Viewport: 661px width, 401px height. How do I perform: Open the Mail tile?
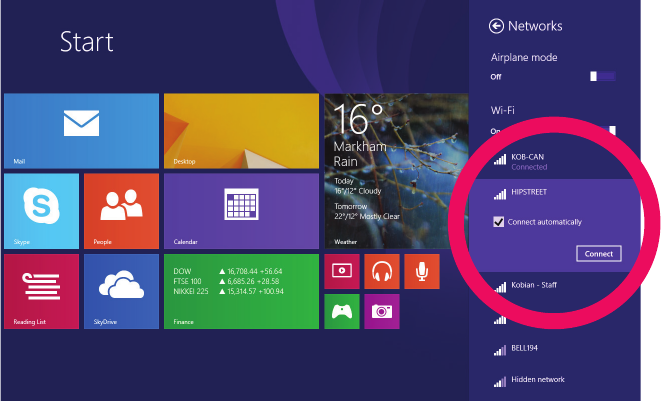(81, 131)
